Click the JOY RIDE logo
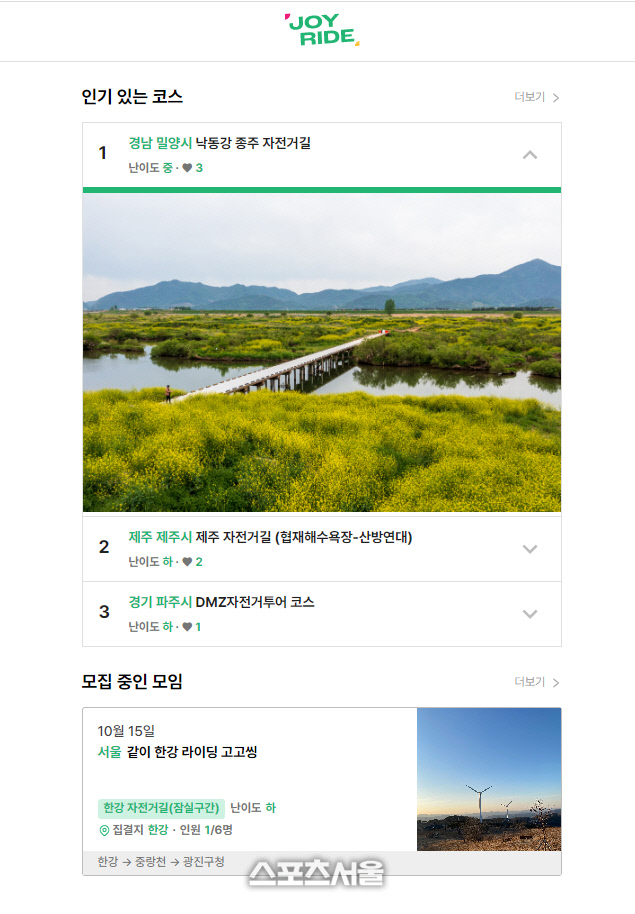Screen dimensions: 635x914 [x=318, y=30]
